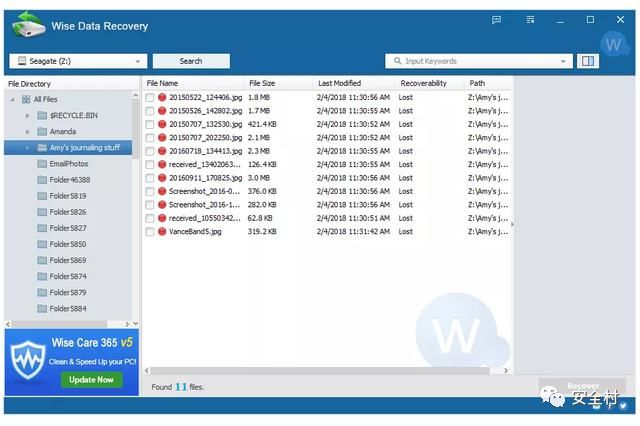The image size is (640, 426).
Task: Tick the 62.8 KB received file checkbox
Action: 150,218
